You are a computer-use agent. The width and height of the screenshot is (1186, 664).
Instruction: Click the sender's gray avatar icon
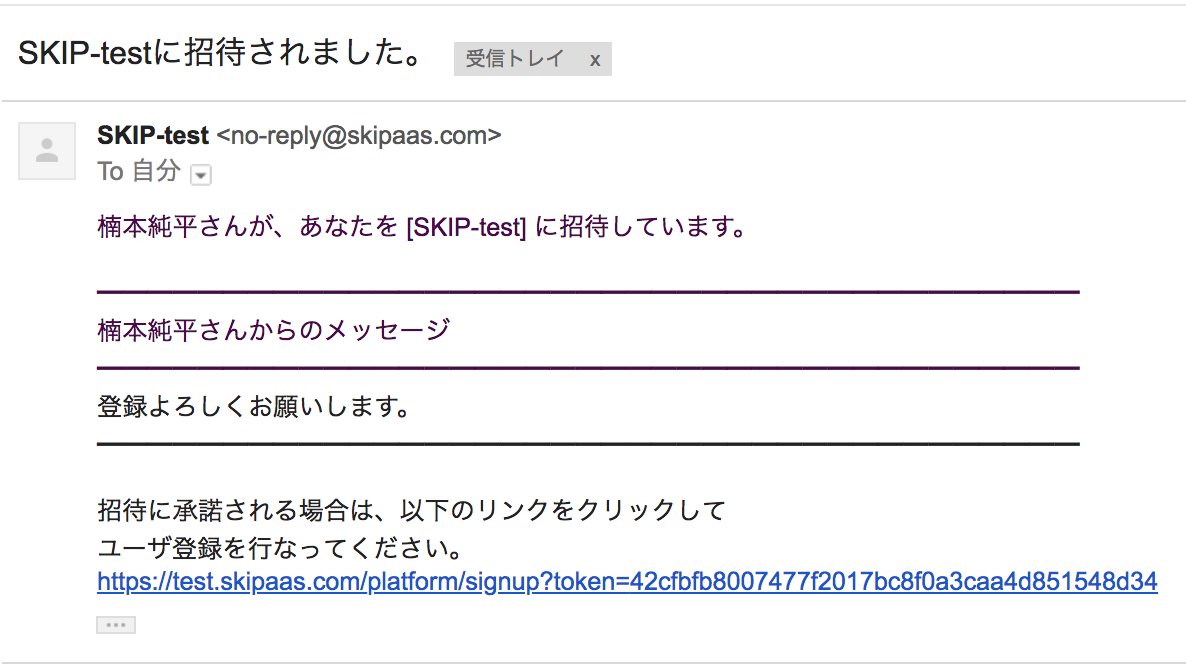point(47,150)
